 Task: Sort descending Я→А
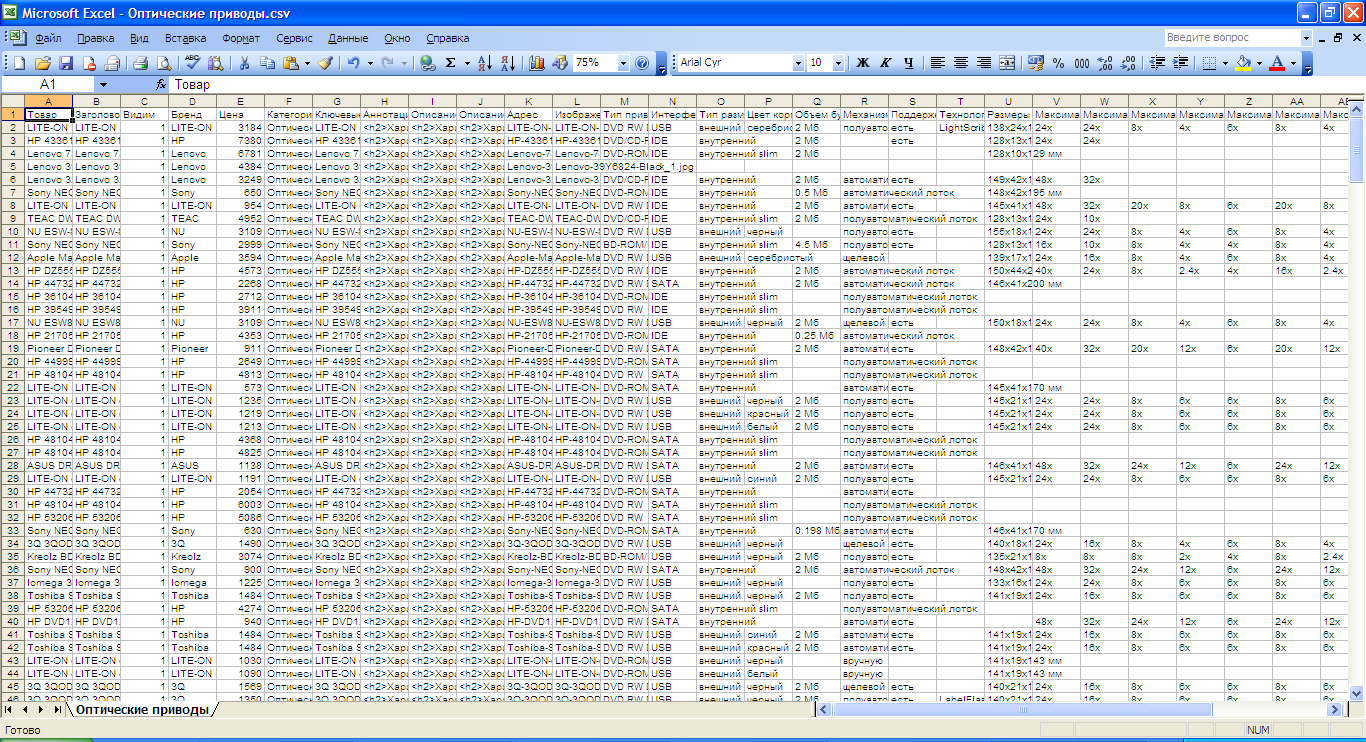pos(508,63)
